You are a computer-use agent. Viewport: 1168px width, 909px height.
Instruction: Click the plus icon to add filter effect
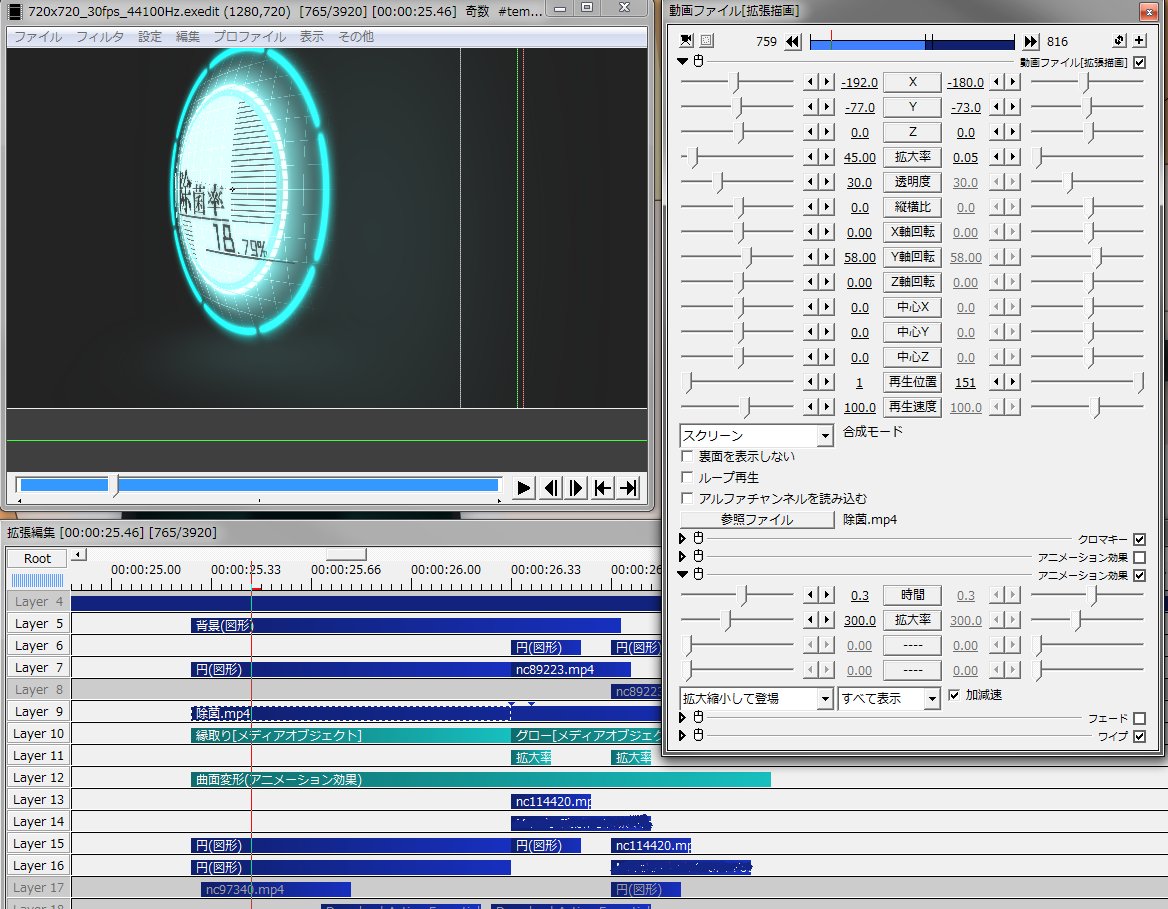pos(1139,40)
